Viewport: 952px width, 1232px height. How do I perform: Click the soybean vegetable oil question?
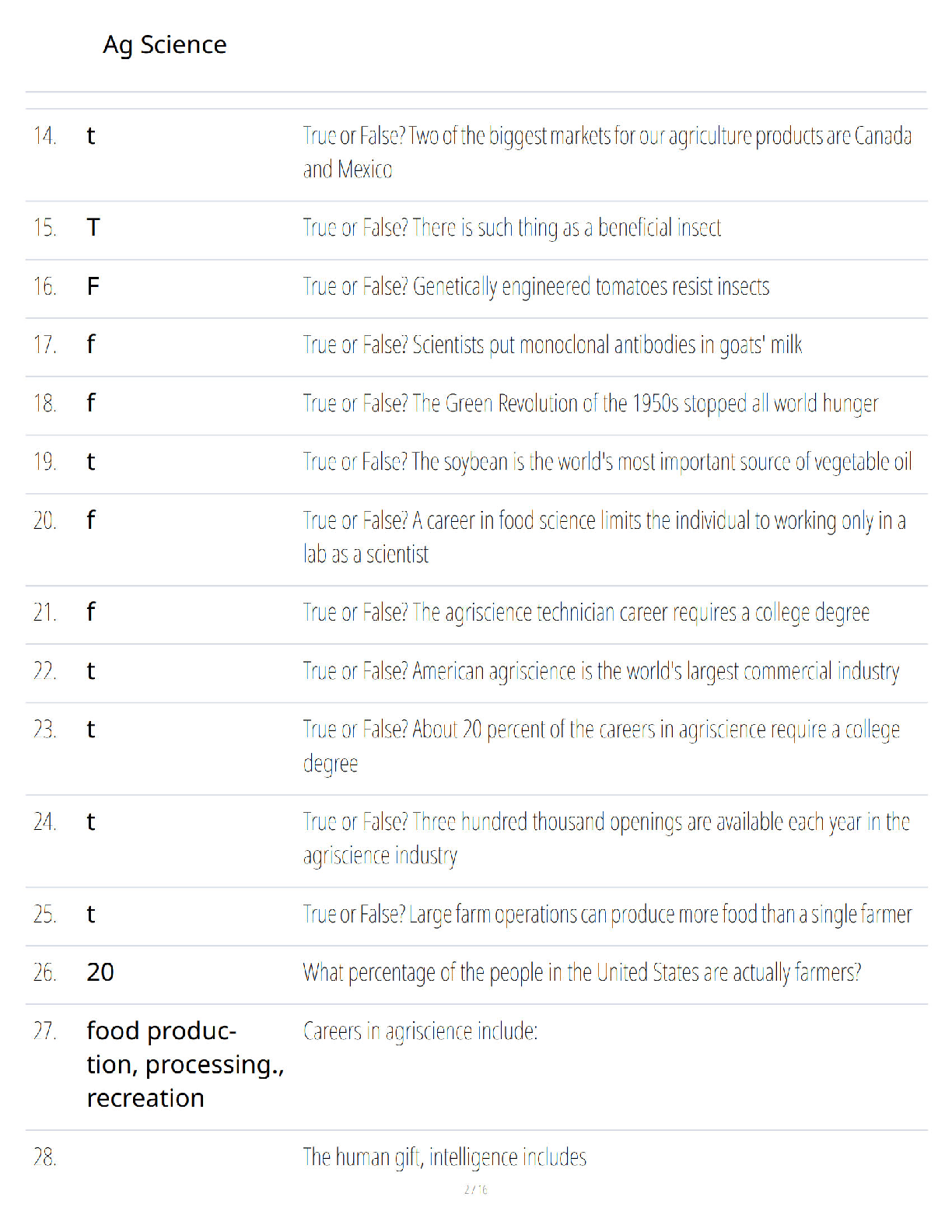pos(607,462)
